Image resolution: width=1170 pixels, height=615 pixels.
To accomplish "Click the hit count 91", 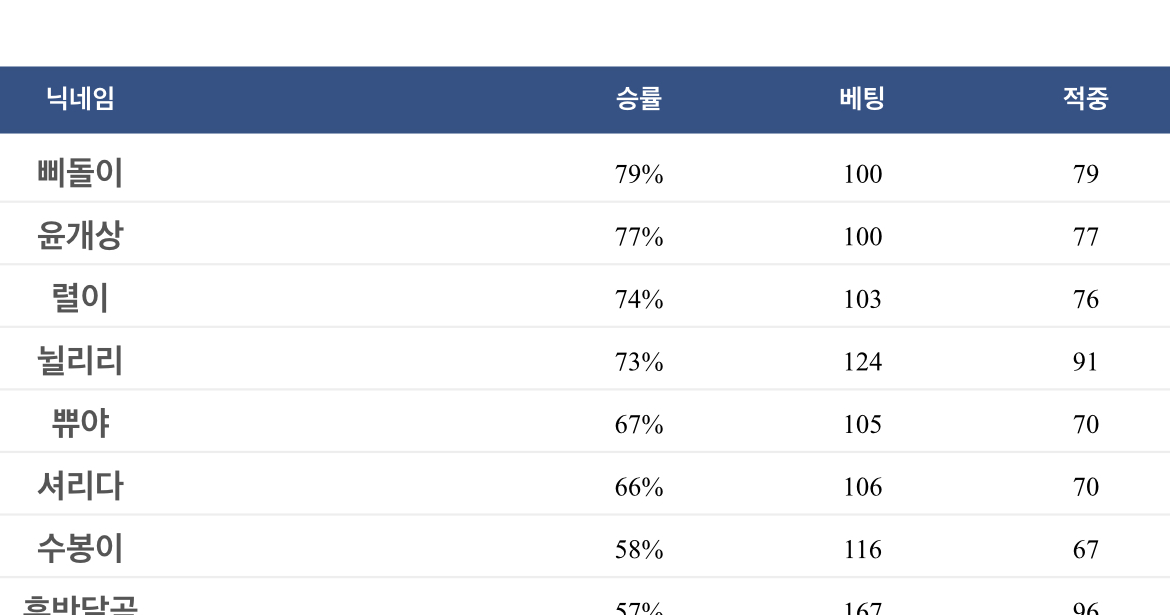I will coord(1086,362).
